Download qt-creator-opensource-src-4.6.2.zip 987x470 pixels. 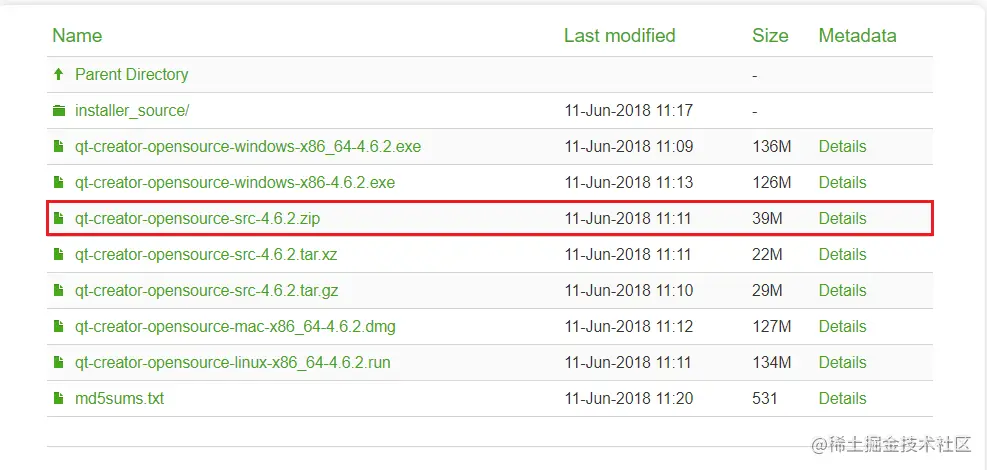click(x=199, y=218)
